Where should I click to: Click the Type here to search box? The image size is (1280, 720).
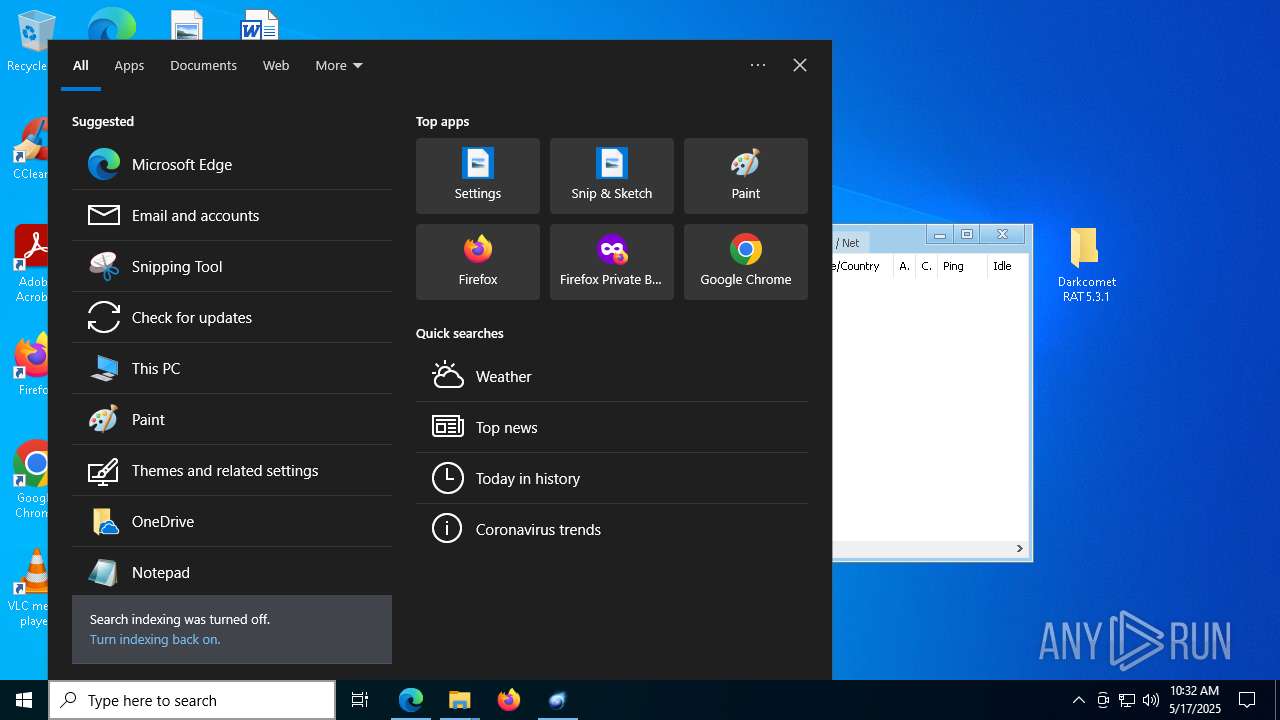point(192,700)
